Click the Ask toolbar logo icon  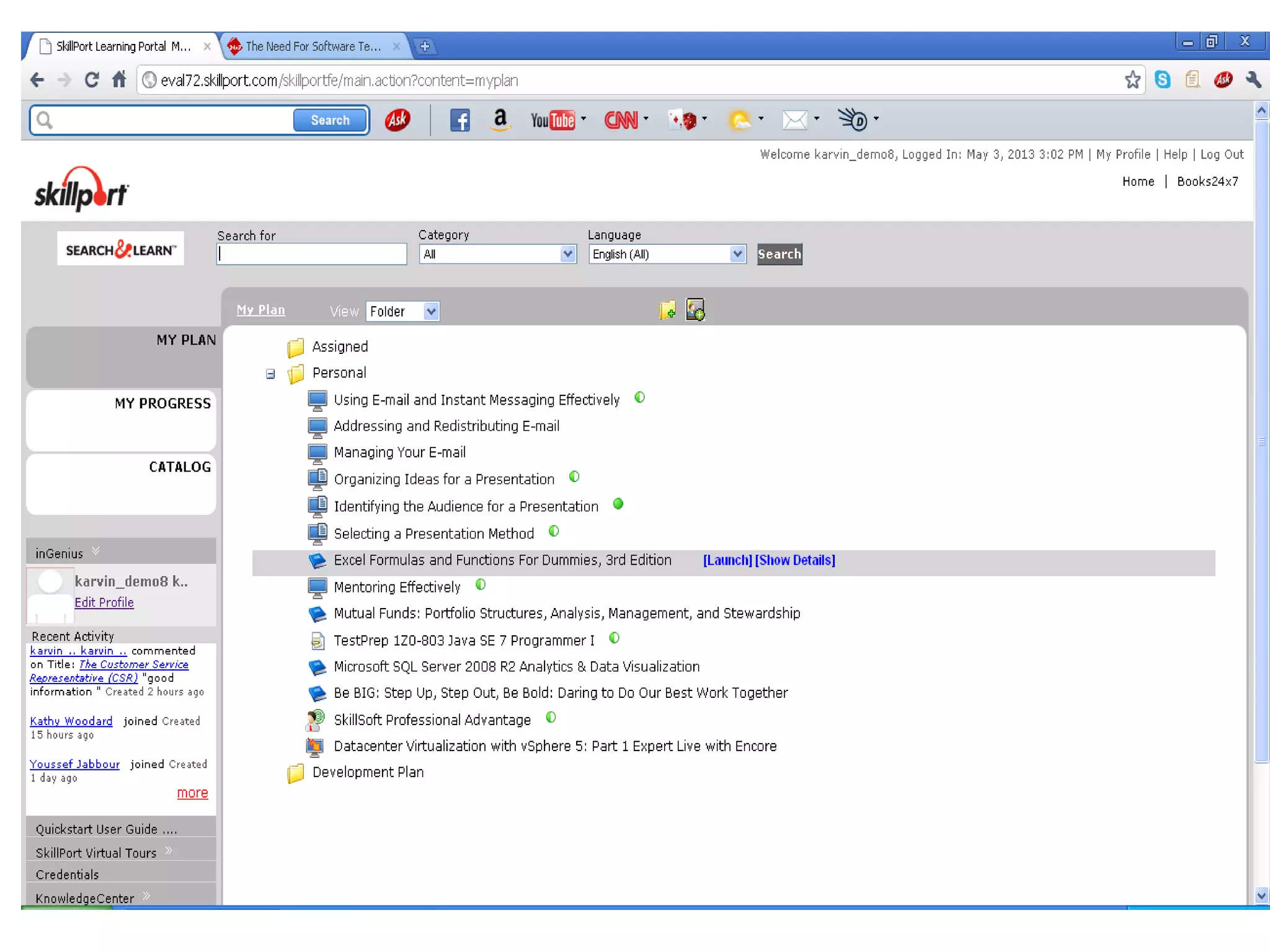[397, 120]
